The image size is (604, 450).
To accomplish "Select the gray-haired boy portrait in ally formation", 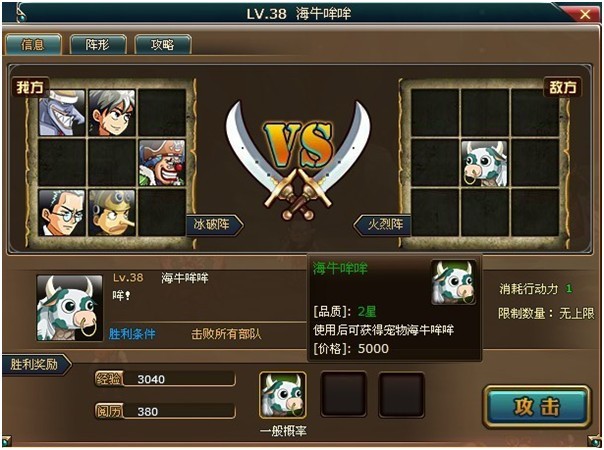I will pos(112,112).
